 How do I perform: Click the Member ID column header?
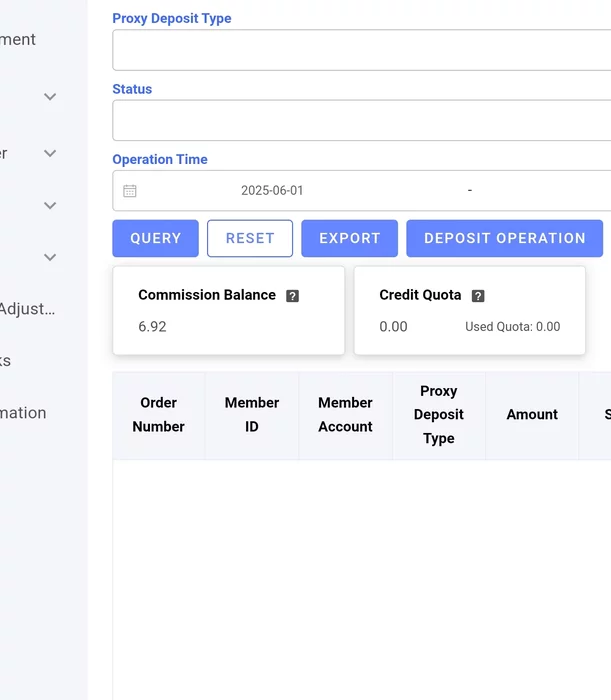(x=251, y=415)
